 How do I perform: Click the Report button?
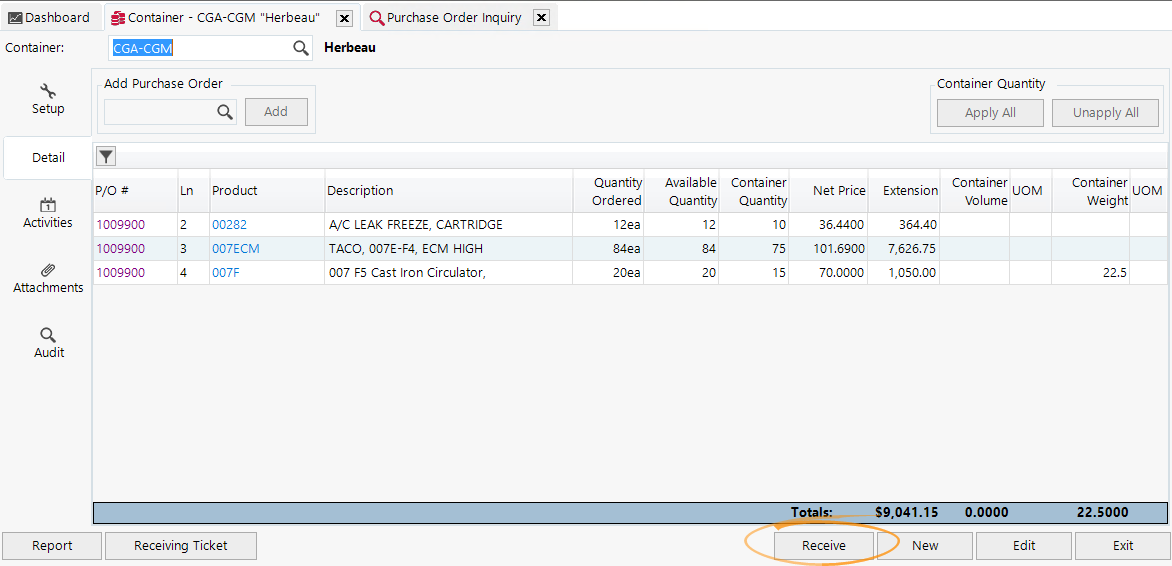tap(52, 546)
